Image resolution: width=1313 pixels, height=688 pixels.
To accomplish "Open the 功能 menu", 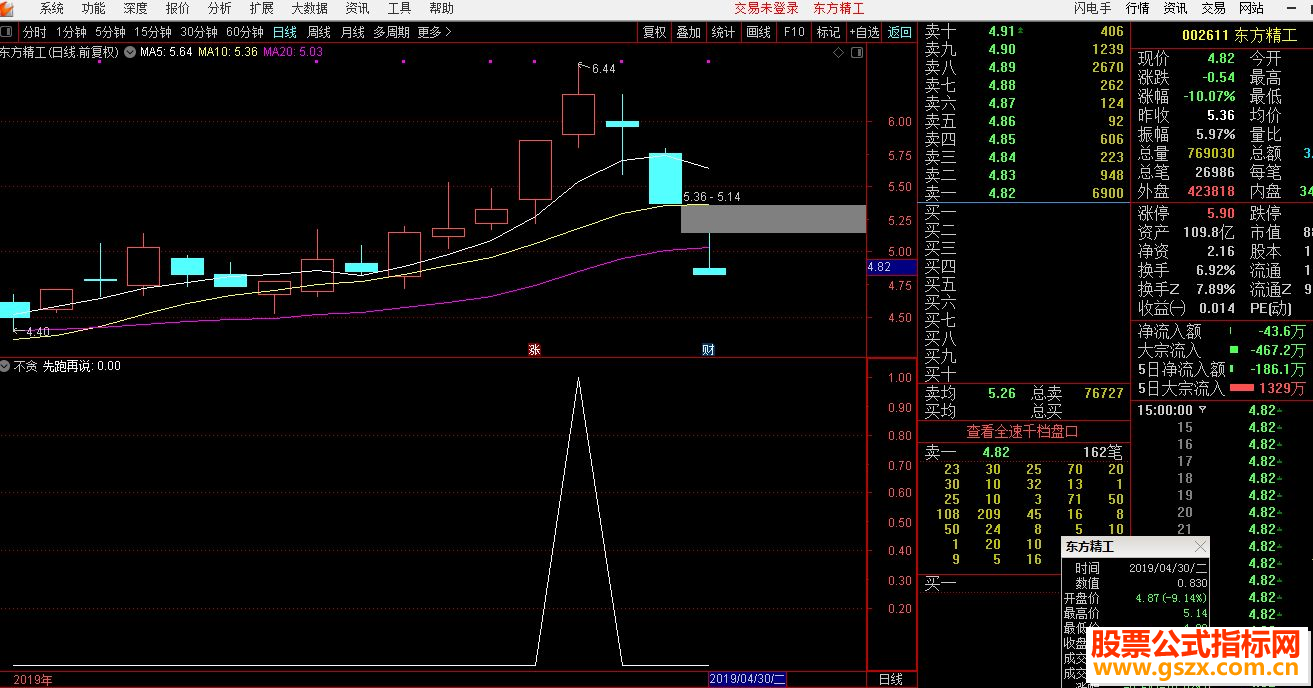I will (x=93, y=8).
